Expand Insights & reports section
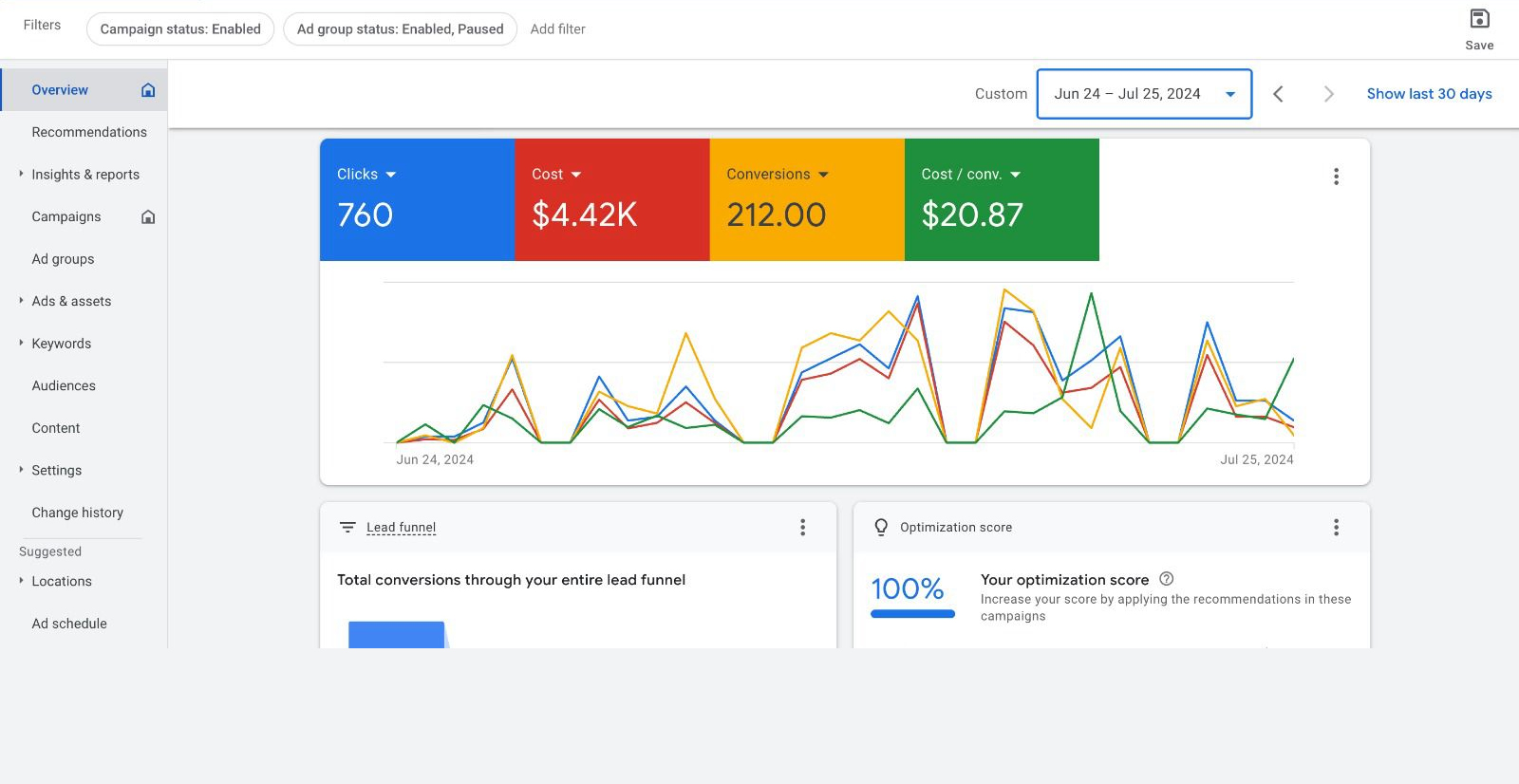The height and width of the screenshot is (784, 1519). pos(21,174)
